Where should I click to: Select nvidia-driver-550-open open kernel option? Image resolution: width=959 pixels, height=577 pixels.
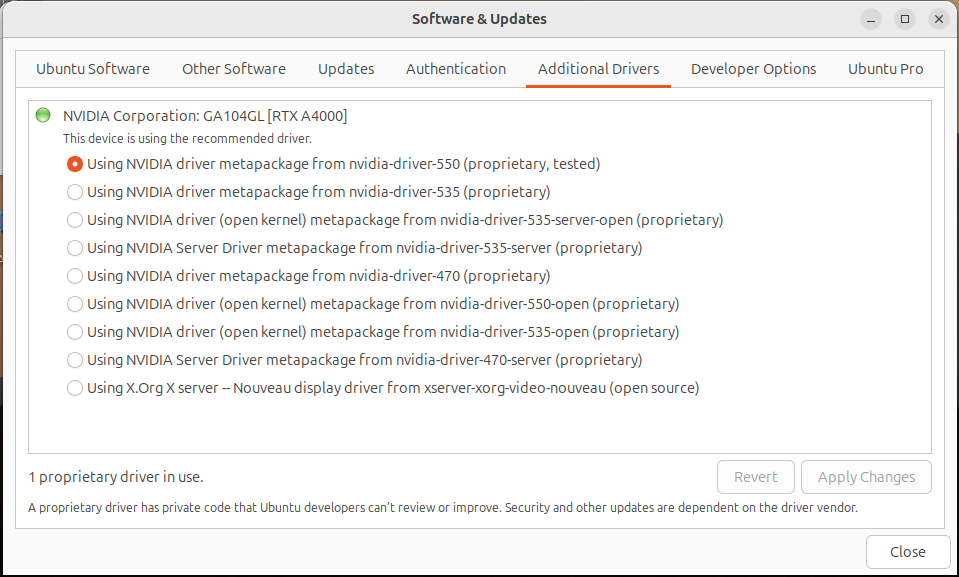pyautogui.click(x=75, y=304)
